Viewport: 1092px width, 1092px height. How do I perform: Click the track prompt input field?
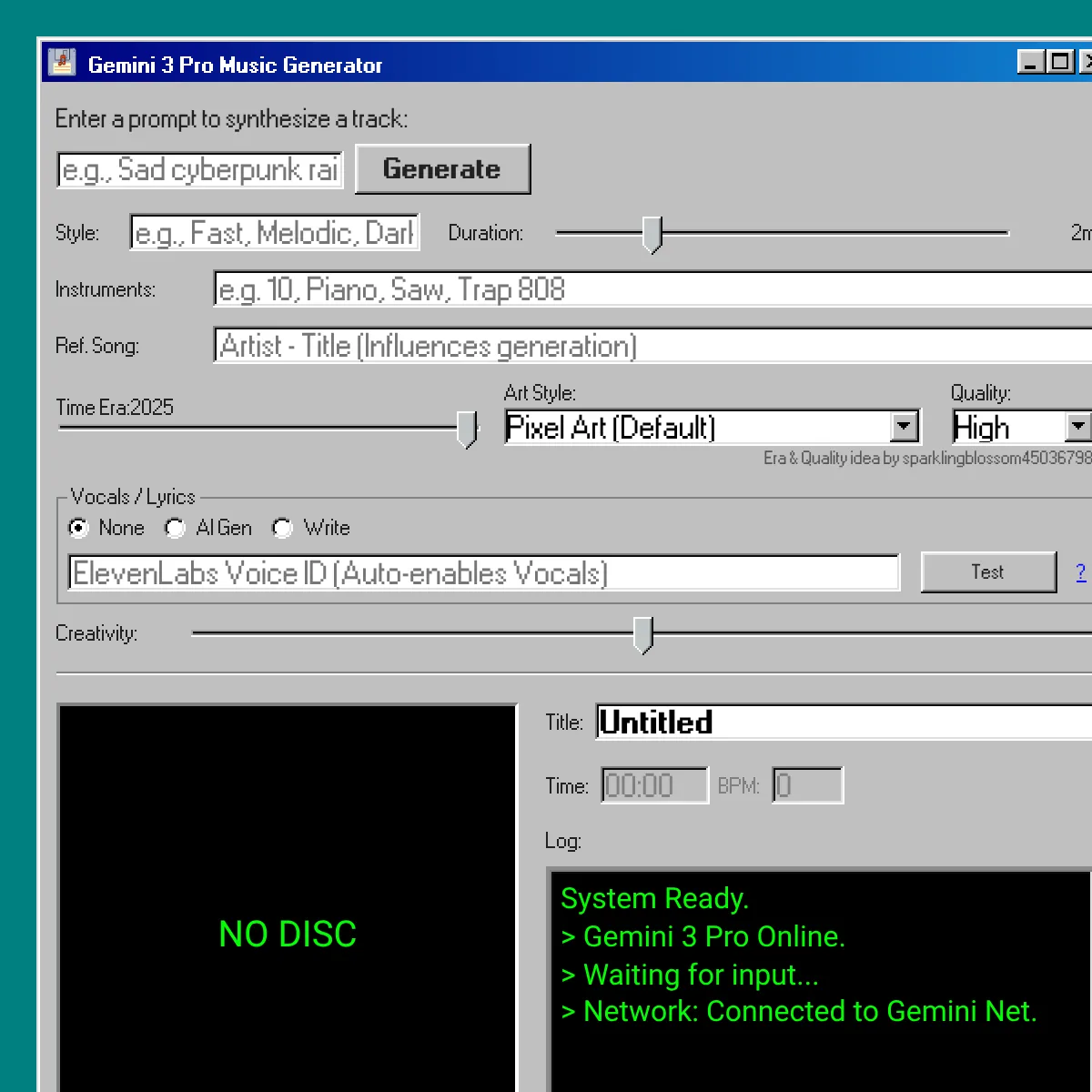pyautogui.click(x=198, y=169)
